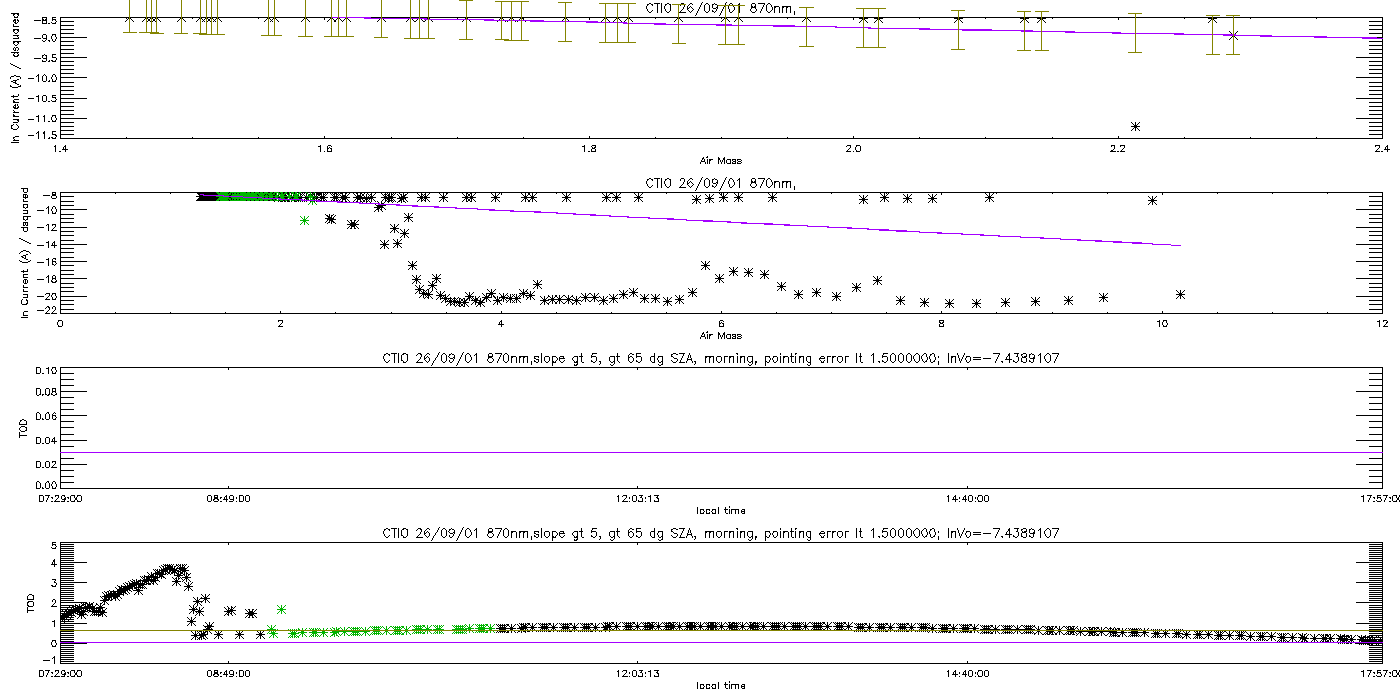1400x700 pixels.
Task: Click the third plot title containing "lnVo=-7.4389107"
Action: tap(721, 358)
